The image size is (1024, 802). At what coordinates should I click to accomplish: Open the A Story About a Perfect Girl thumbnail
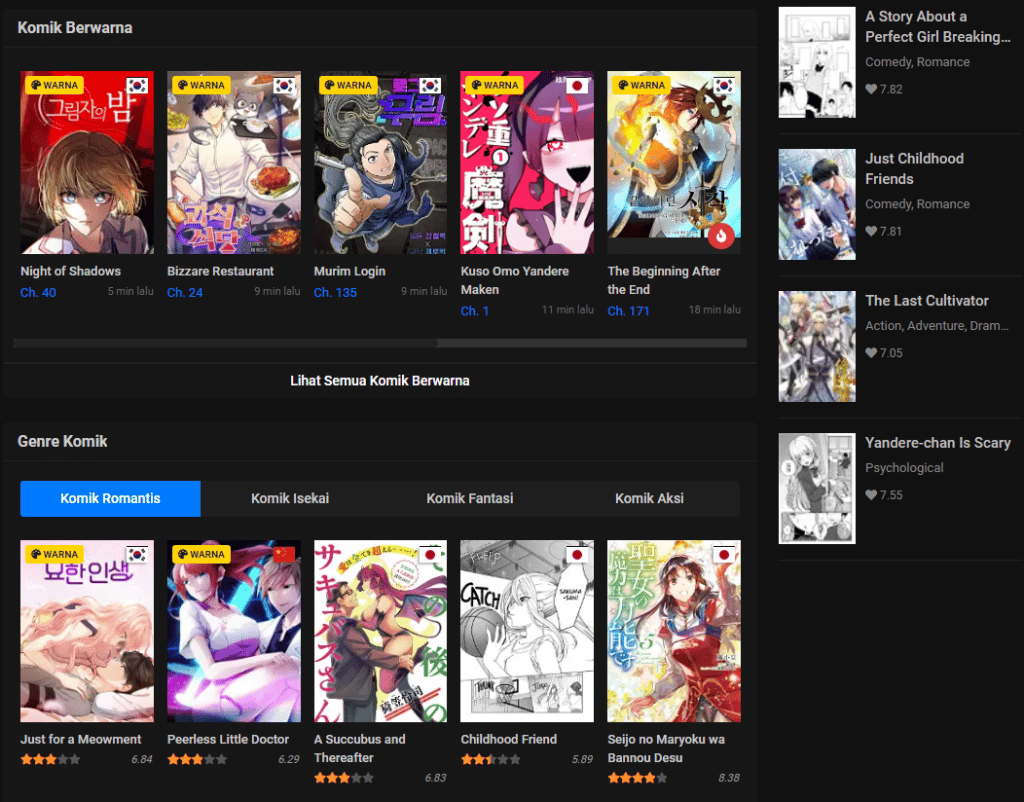817,62
